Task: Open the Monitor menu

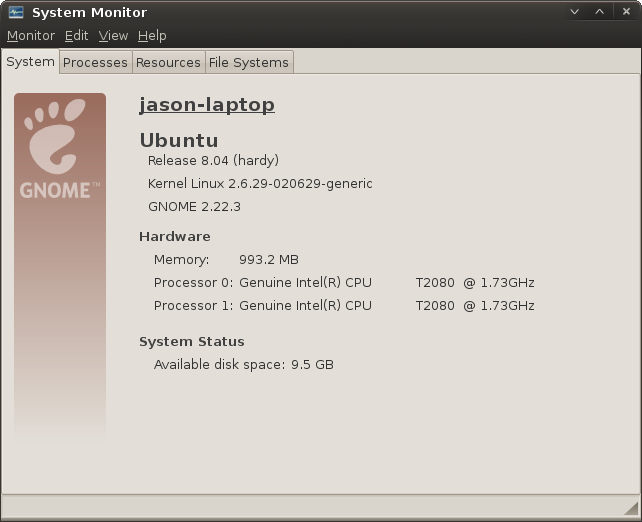Action: [x=31, y=36]
